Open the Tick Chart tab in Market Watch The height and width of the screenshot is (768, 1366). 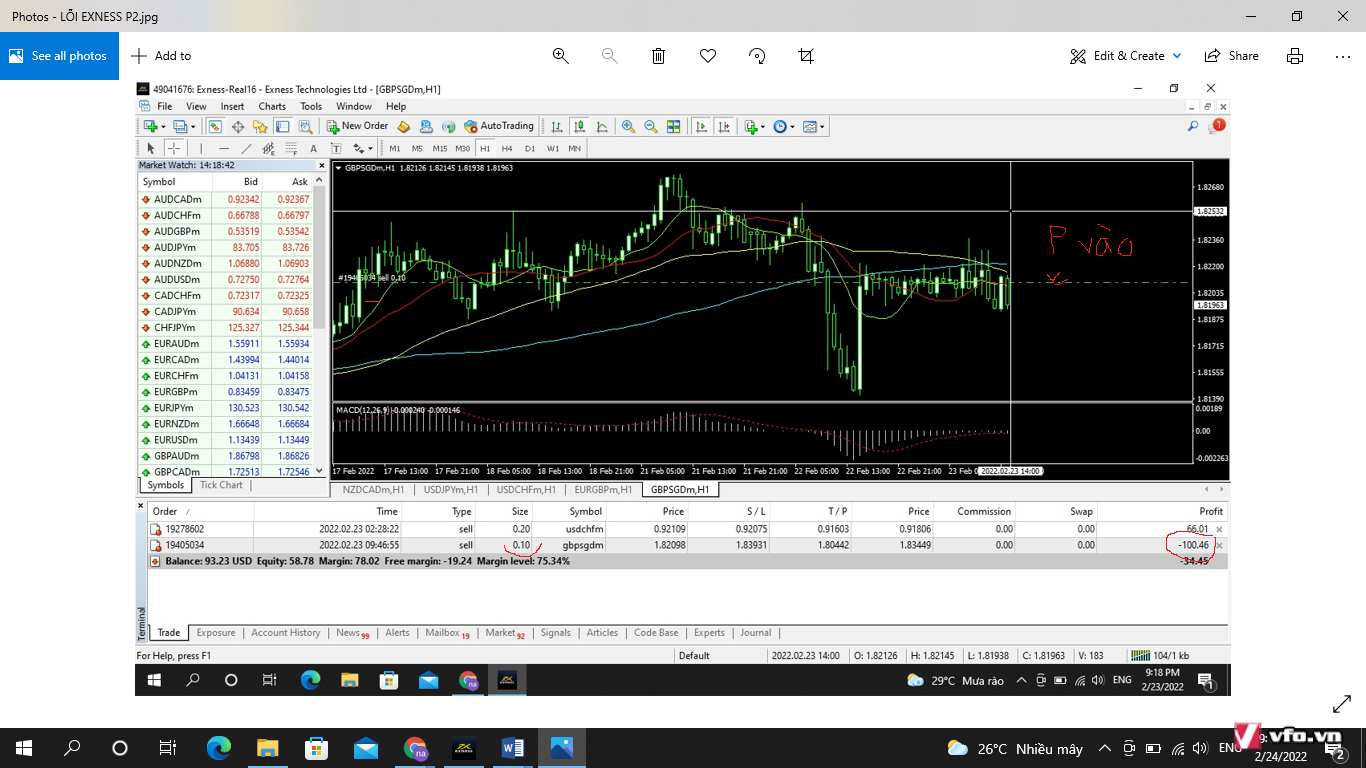coord(221,485)
